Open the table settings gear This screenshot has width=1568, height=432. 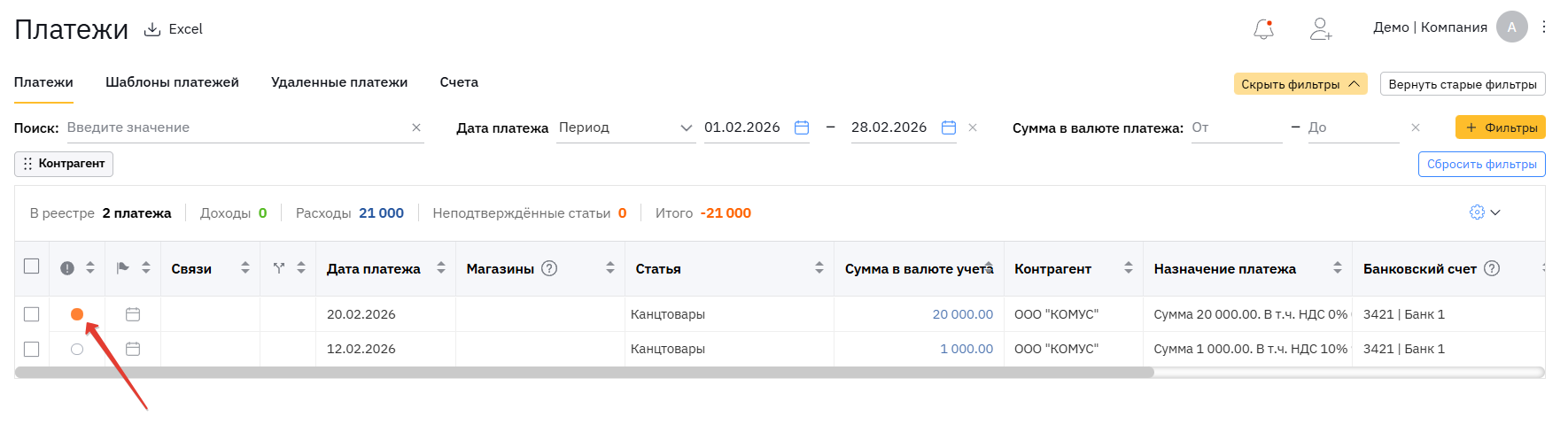pyautogui.click(x=1477, y=212)
